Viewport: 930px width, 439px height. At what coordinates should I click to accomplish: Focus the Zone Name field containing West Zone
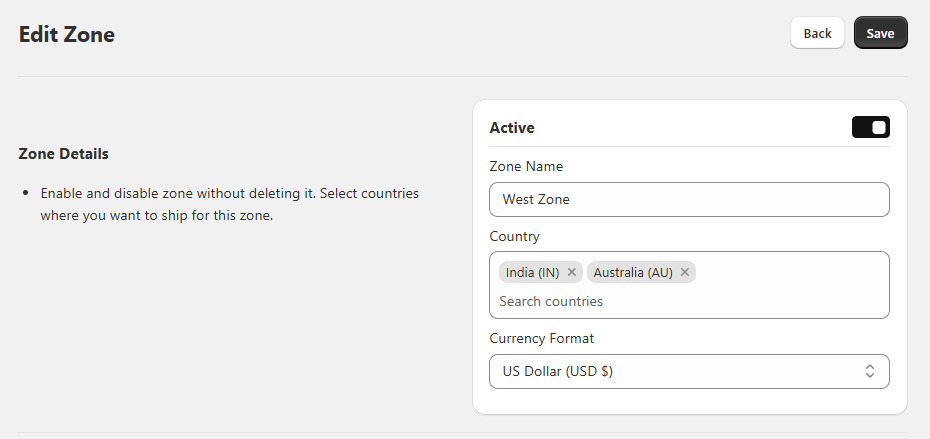pyautogui.click(x=689, y=199)
